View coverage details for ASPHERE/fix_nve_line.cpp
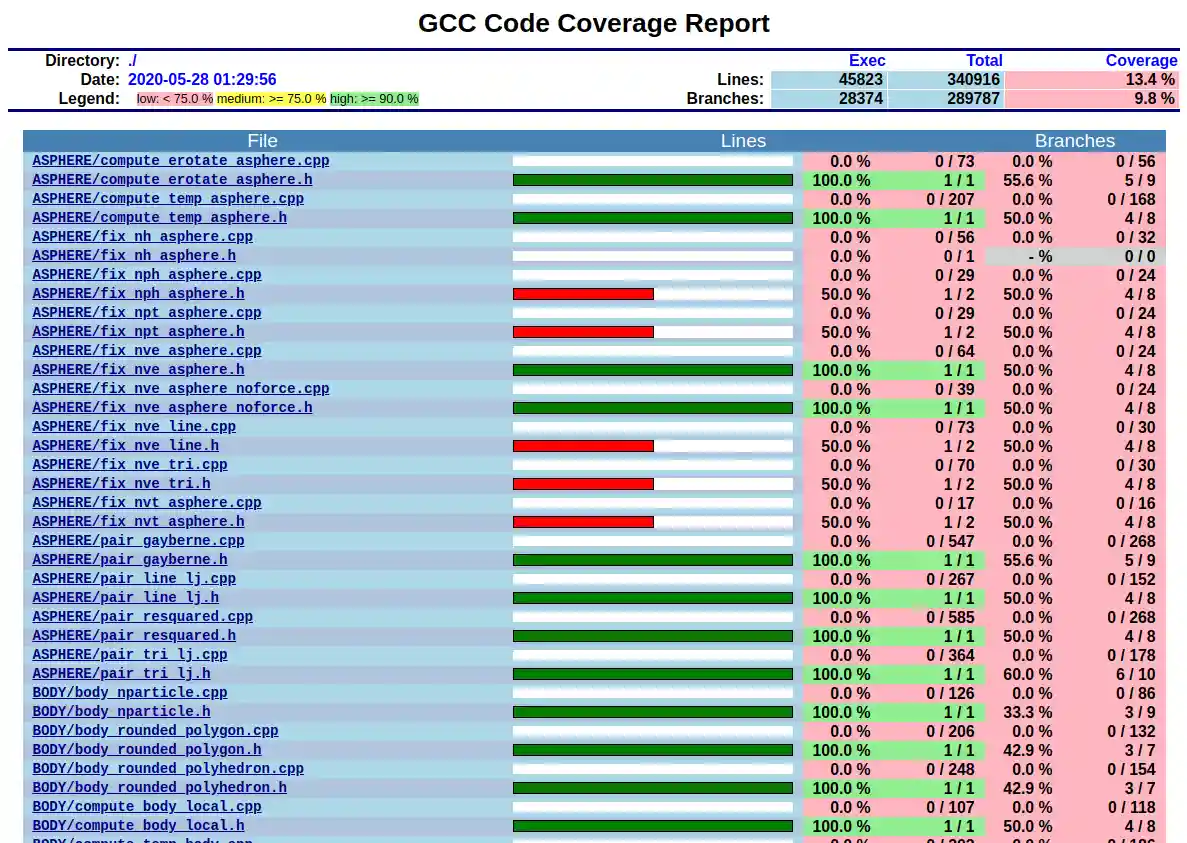 click(x=134, y=426)
